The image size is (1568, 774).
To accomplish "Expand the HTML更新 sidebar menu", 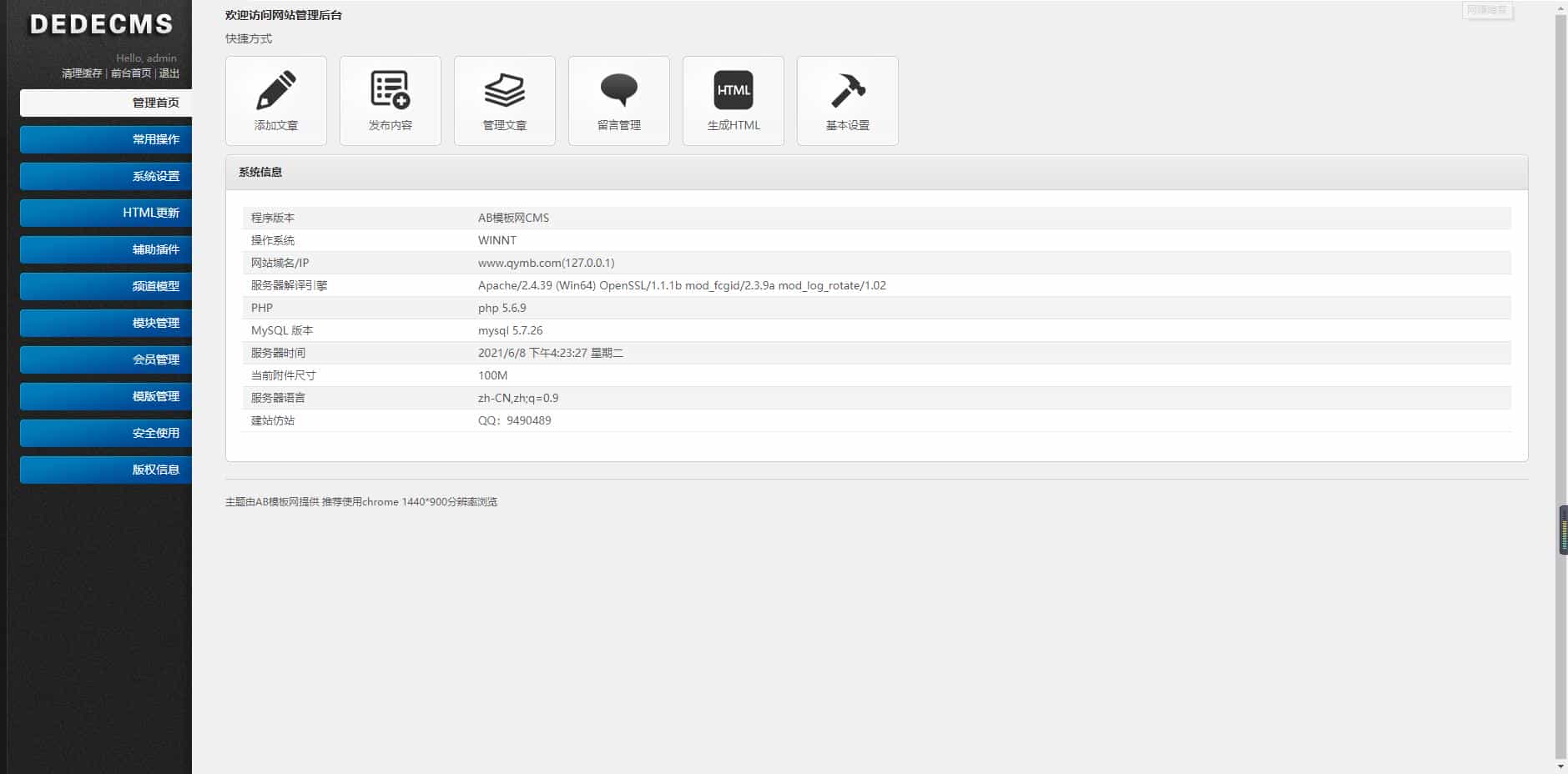I will click(106, 213).
